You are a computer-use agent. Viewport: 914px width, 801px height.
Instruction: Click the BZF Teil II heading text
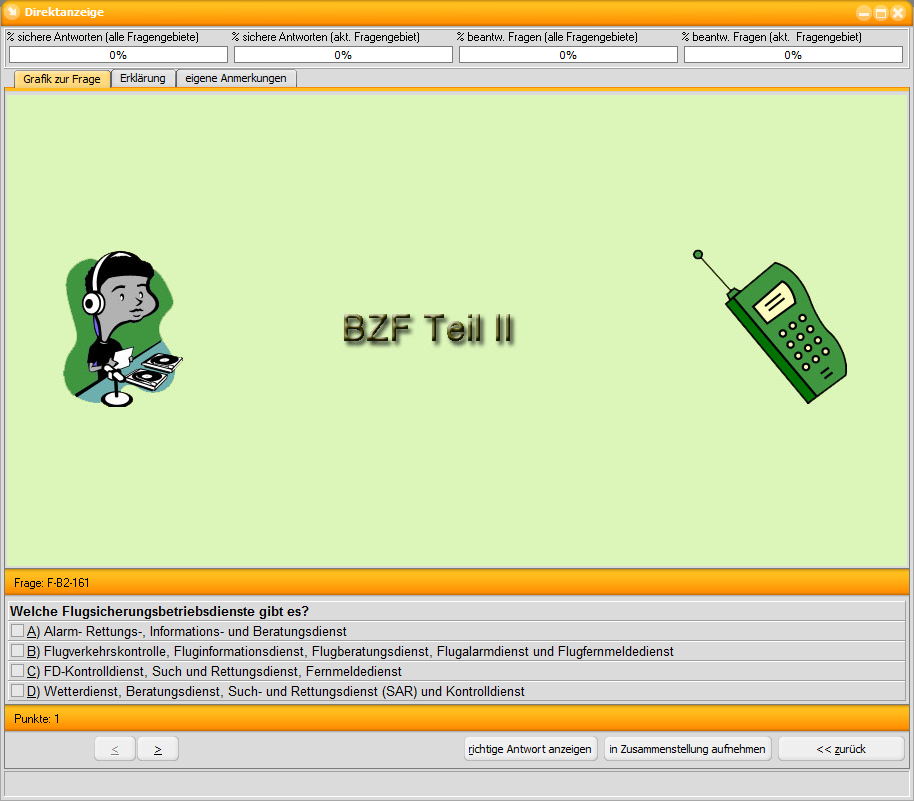428,328
